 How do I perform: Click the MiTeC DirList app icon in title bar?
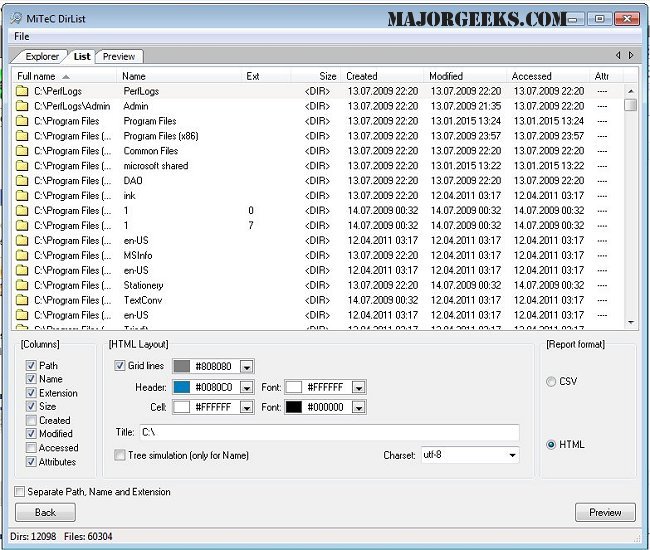click(x=16, y=18)
